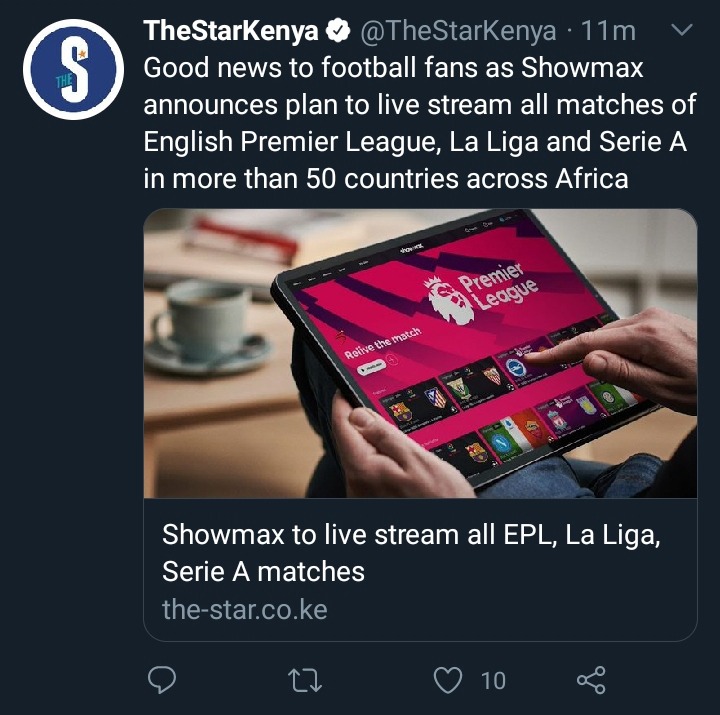Open the tweet text about football fans
The height and width of the screenshot is (715, 720).
pos(420,123)
